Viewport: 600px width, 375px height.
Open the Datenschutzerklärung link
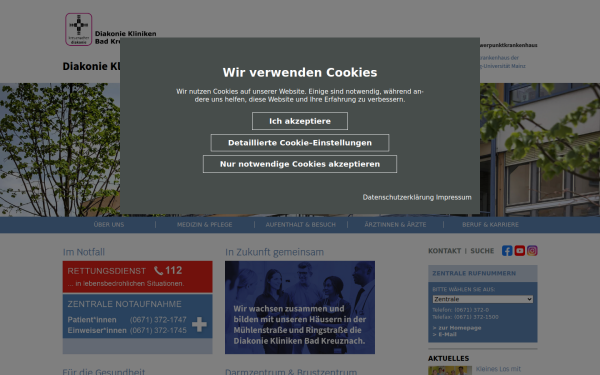(398, 197)
